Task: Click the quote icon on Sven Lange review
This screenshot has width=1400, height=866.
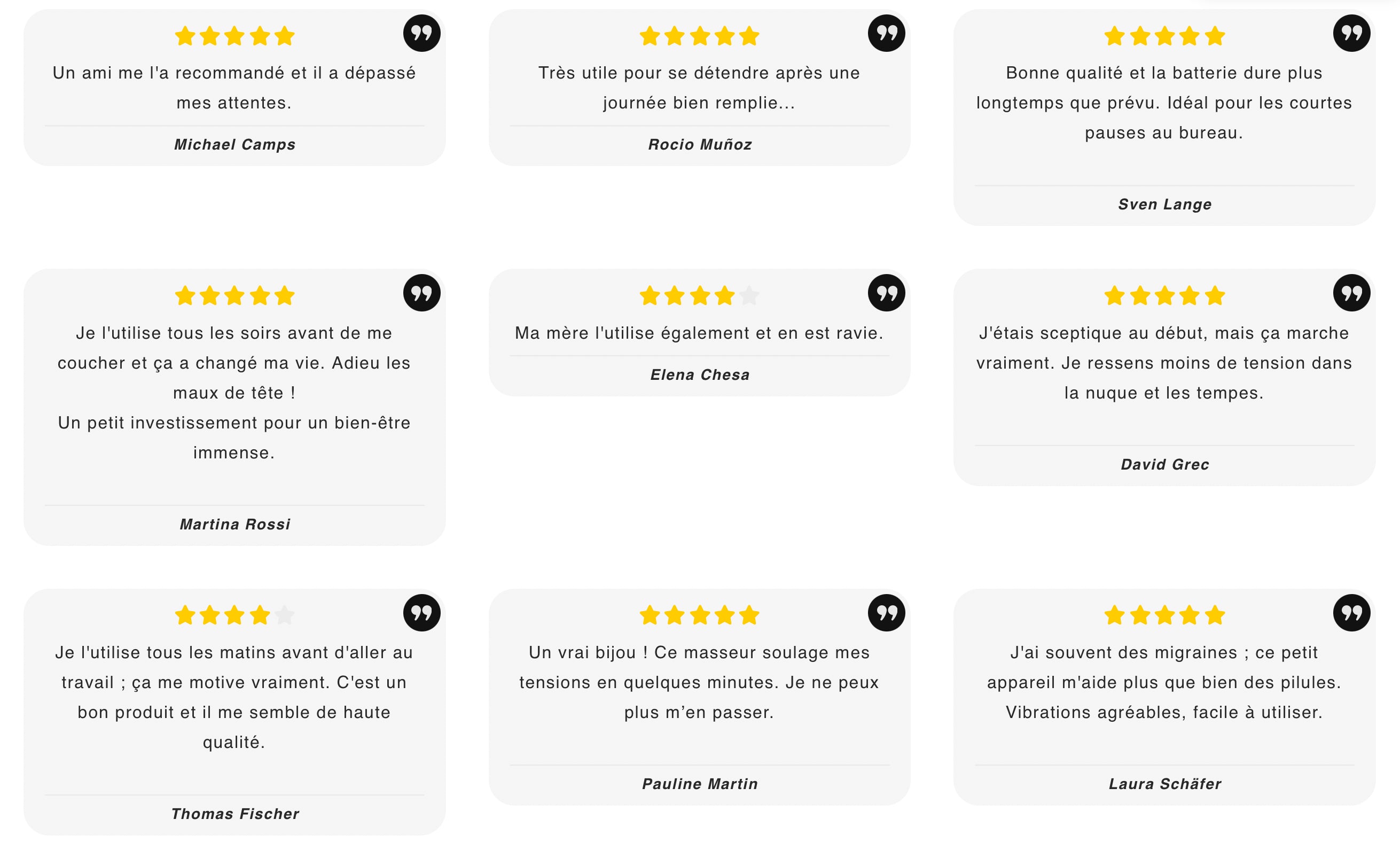Action: click(x=1351, y=33)
